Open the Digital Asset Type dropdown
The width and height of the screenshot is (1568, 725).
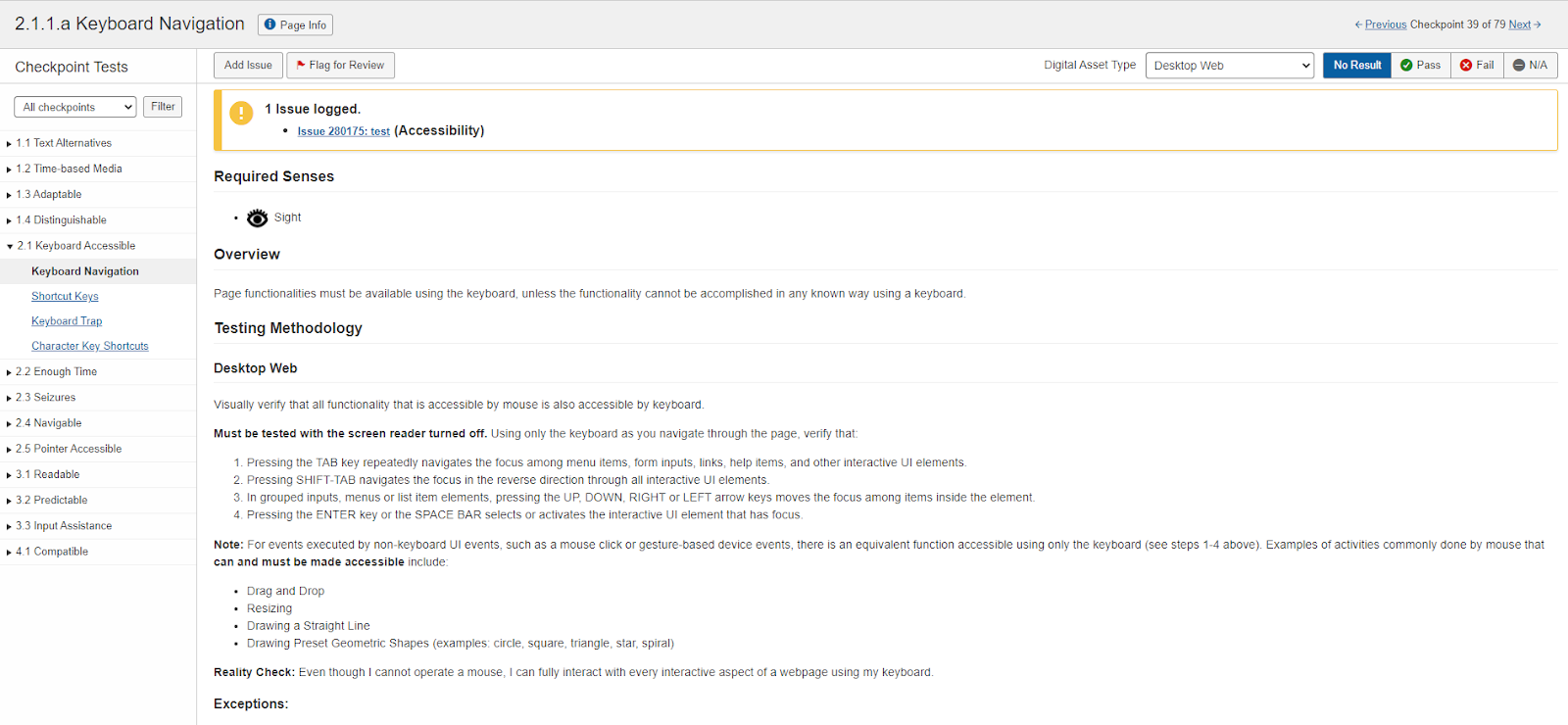(1230, 66)
